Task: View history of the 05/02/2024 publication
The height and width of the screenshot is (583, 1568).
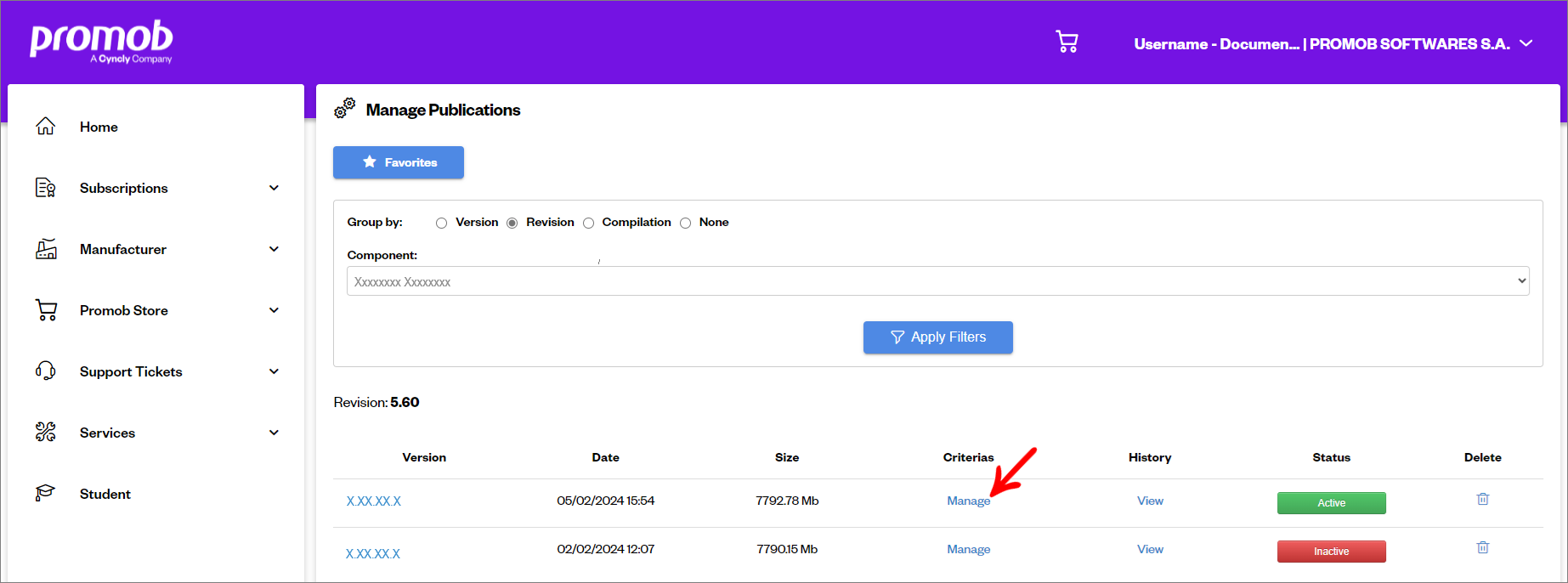Action: (x=1150, y=501)
